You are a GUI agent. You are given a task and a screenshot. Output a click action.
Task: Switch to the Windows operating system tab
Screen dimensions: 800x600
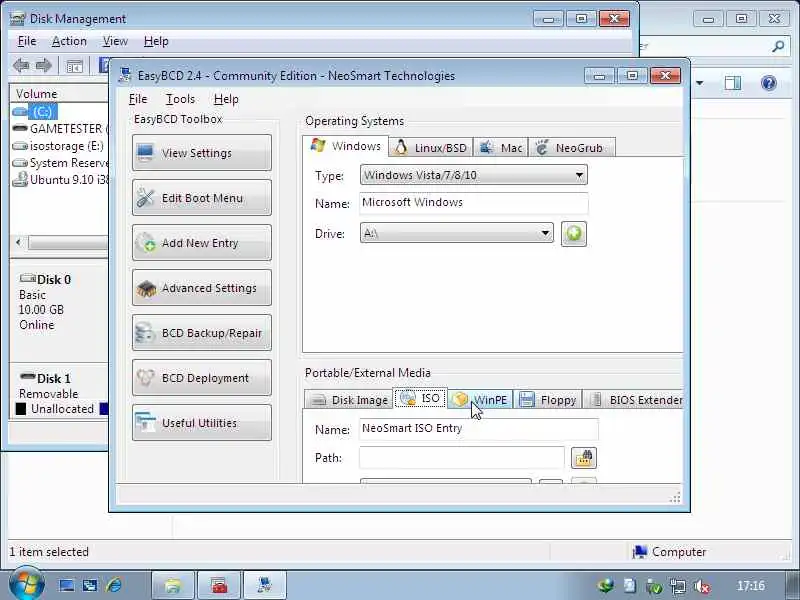[x=345, y=146]
